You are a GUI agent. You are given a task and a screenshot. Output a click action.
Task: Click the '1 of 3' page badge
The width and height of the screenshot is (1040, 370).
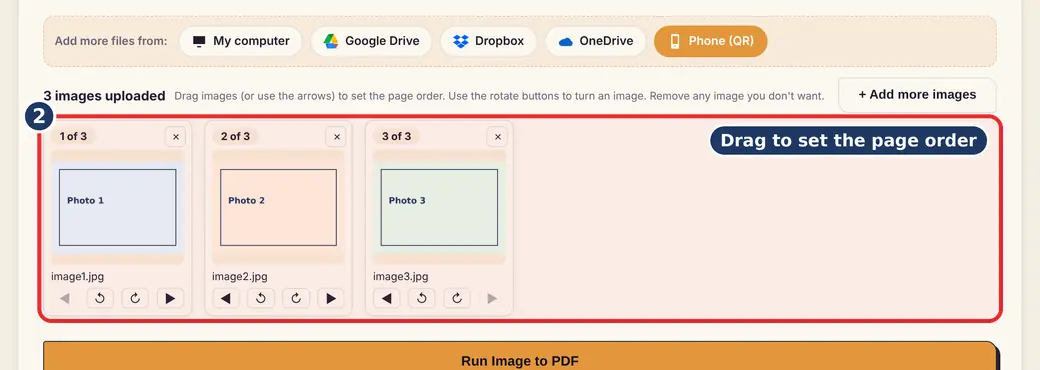pyautogui.click(x=74, y=137)
